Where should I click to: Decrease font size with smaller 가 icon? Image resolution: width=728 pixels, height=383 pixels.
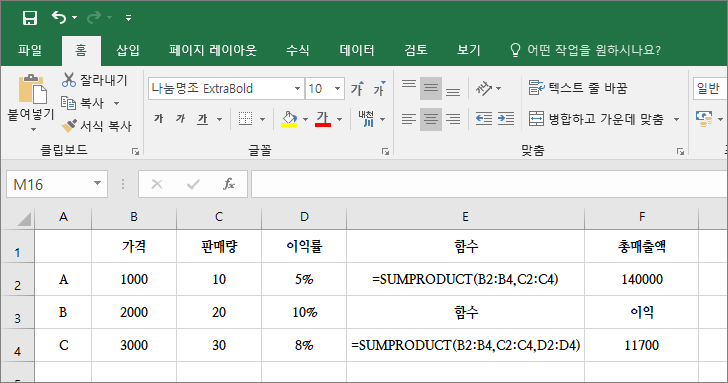[379, 88]
